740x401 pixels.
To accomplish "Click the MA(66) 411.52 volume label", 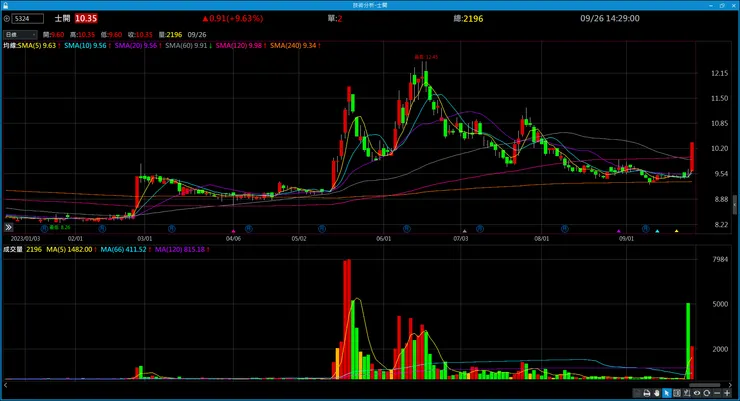I will click(123, 249).
